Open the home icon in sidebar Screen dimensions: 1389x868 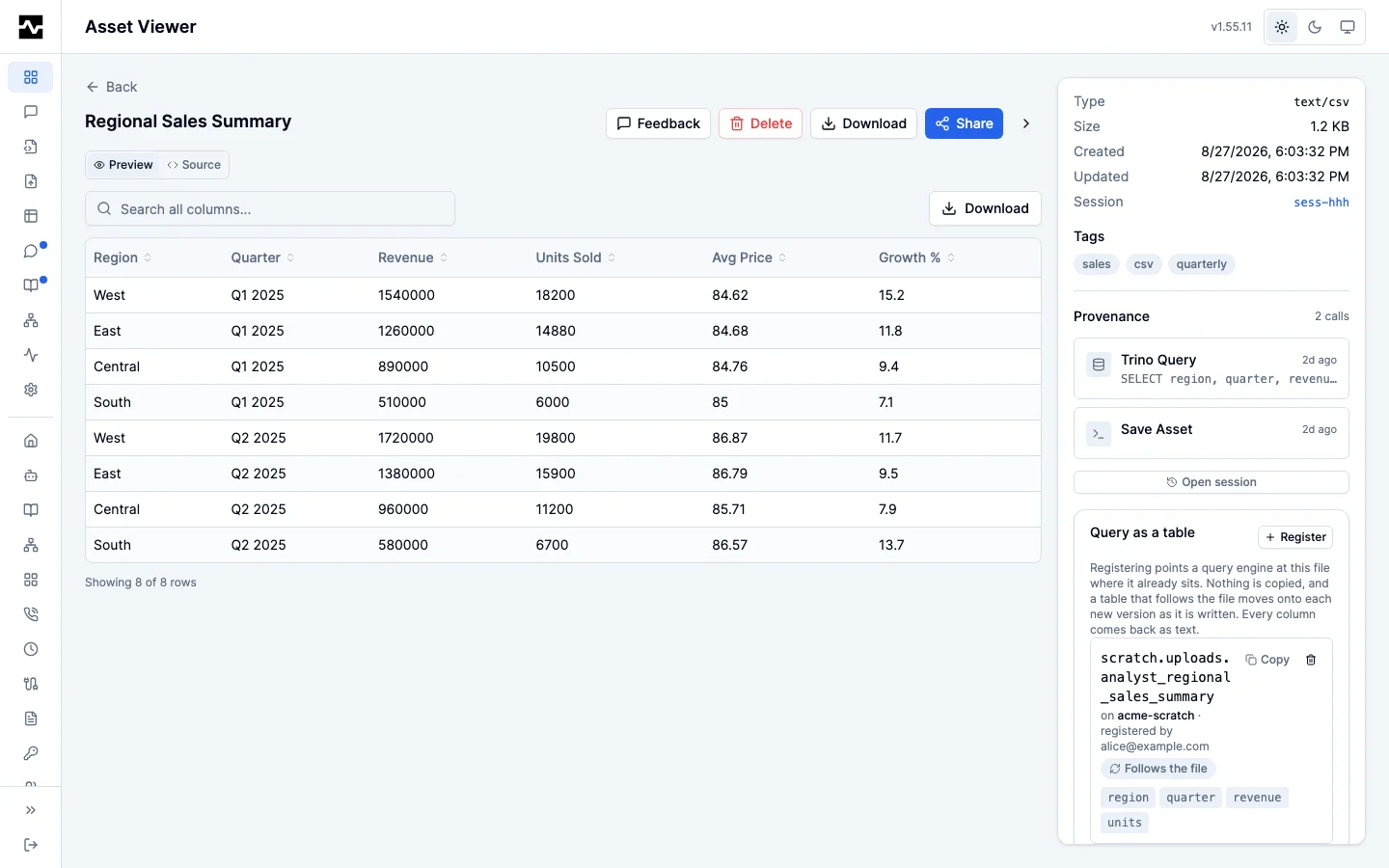pyautogui.click(x=31, y=441)
